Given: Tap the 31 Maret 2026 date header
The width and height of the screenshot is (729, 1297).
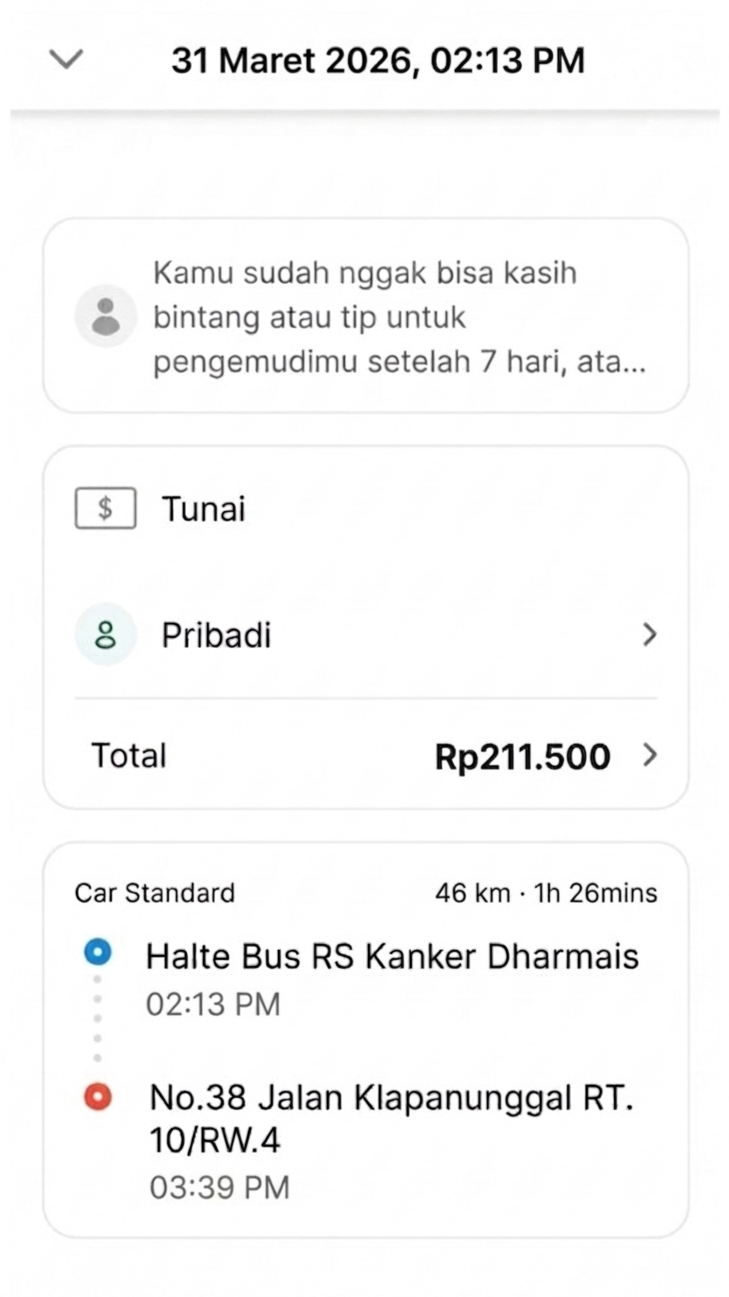Looking at the screenshot, I should click(x=377, y=60).
